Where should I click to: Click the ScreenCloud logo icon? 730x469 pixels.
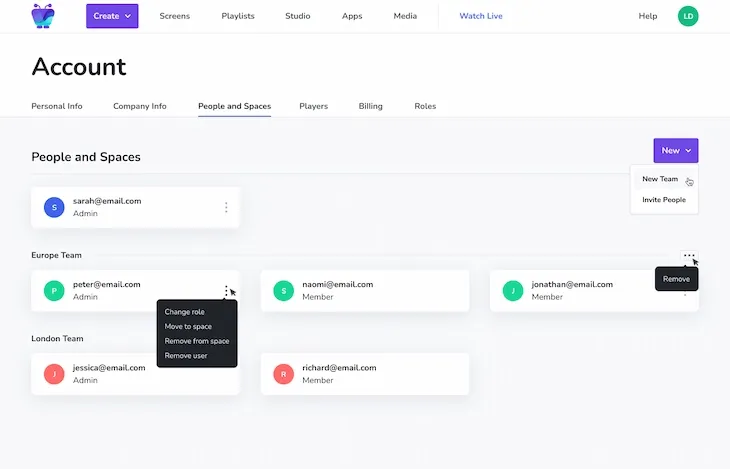coord(43,16)
